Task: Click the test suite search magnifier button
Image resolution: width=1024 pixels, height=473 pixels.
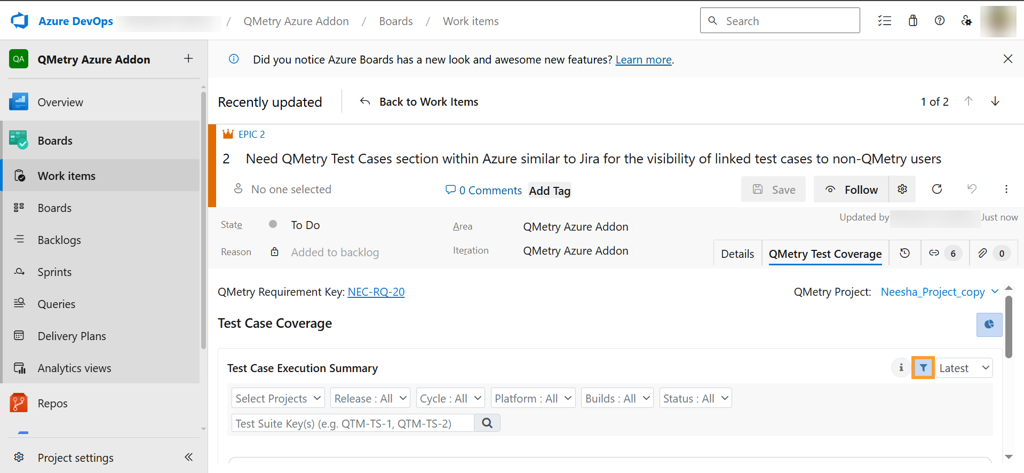Action: (487, 423)
